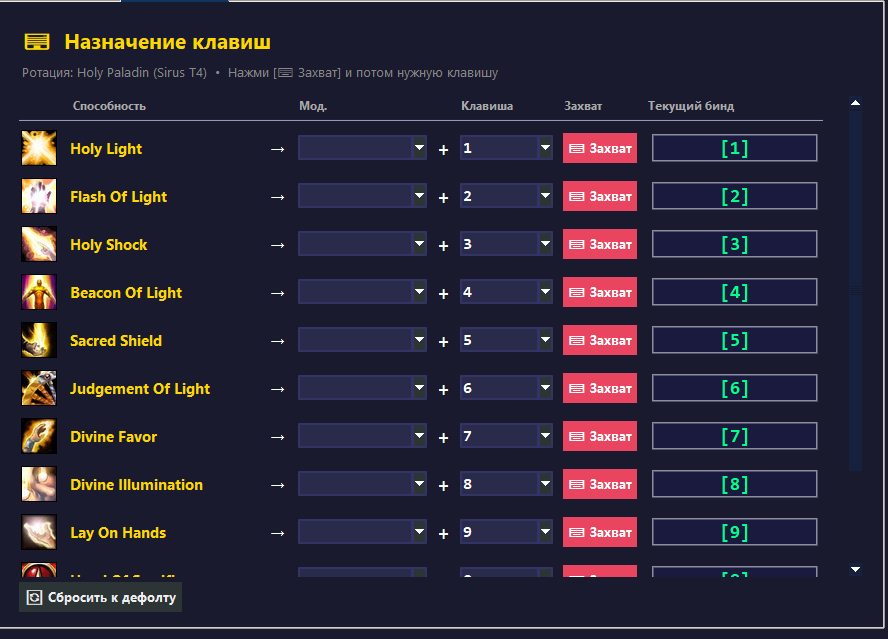Click the Lay On Hands spell icon

point(39,532)
